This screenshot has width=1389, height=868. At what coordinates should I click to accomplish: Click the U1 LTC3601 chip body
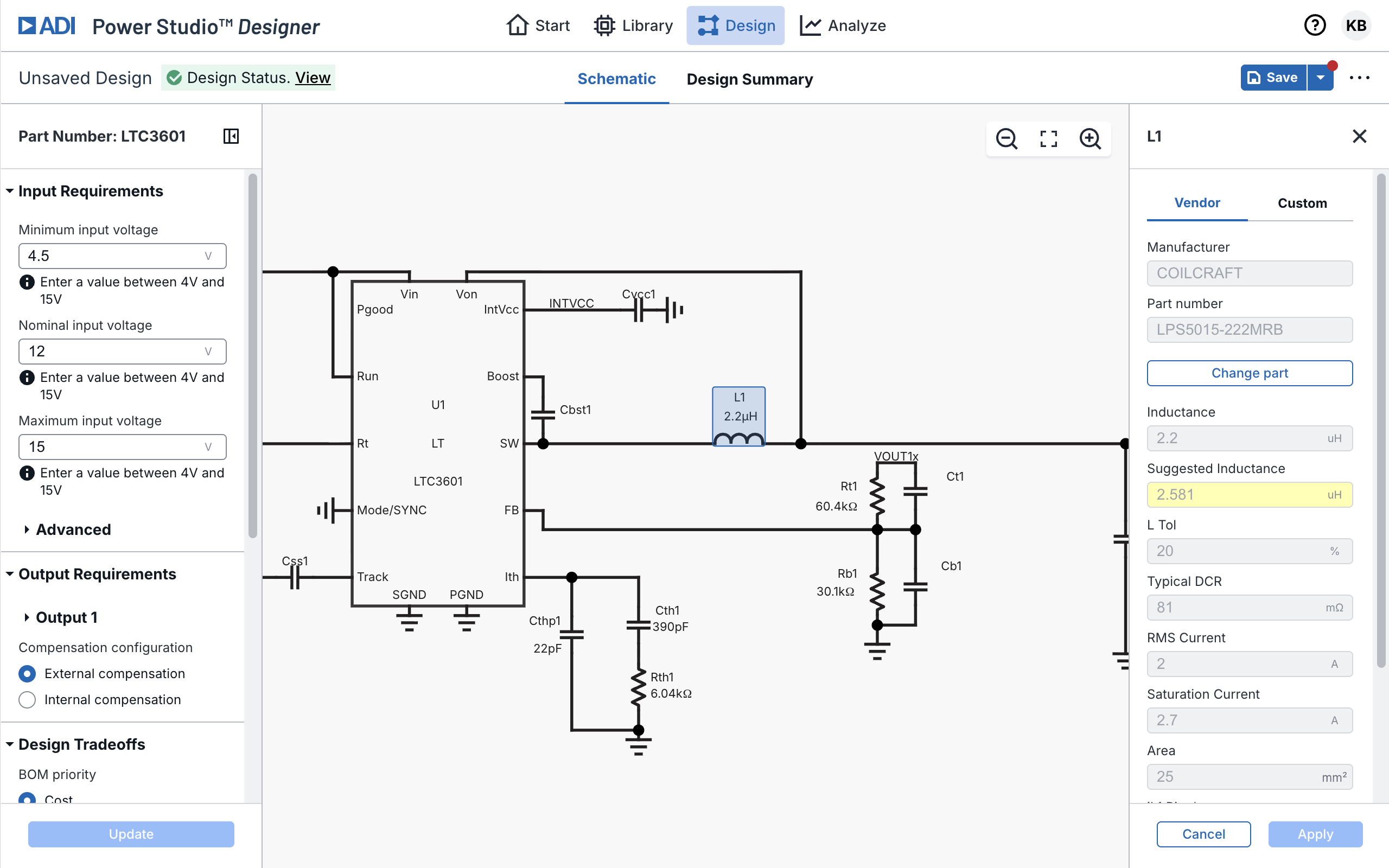[x=437, y=443]
